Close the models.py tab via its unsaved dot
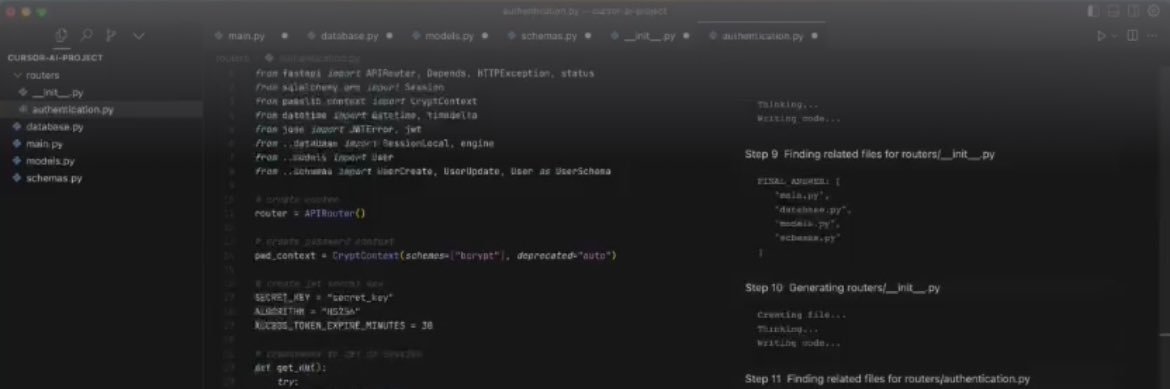 coord(484,36)
